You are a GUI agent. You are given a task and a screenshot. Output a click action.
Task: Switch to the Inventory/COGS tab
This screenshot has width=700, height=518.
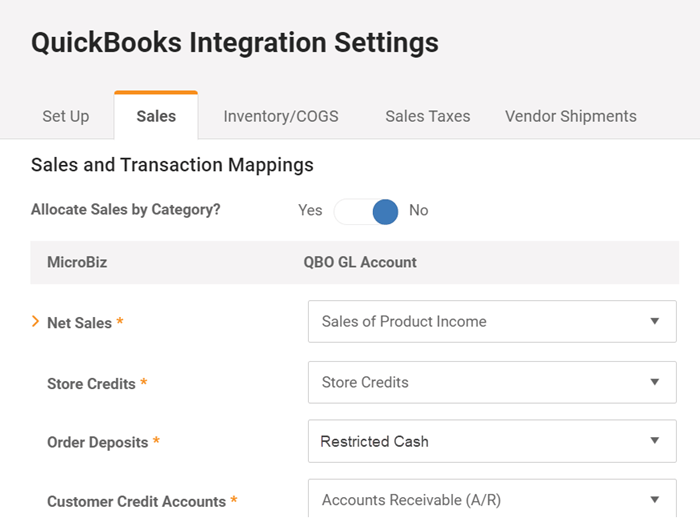pyautogui.click(x=281, y=116)
